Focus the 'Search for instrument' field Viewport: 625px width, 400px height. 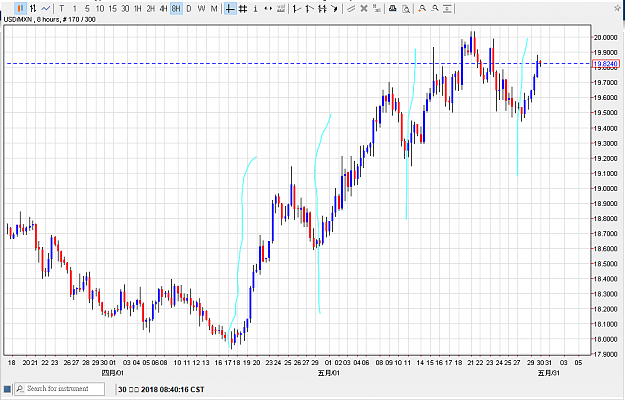coord(60,388)
